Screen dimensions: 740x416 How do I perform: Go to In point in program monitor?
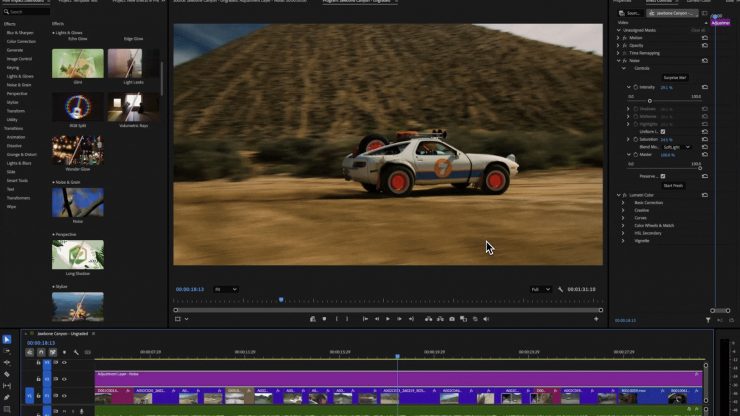click(x=365, y=319)
